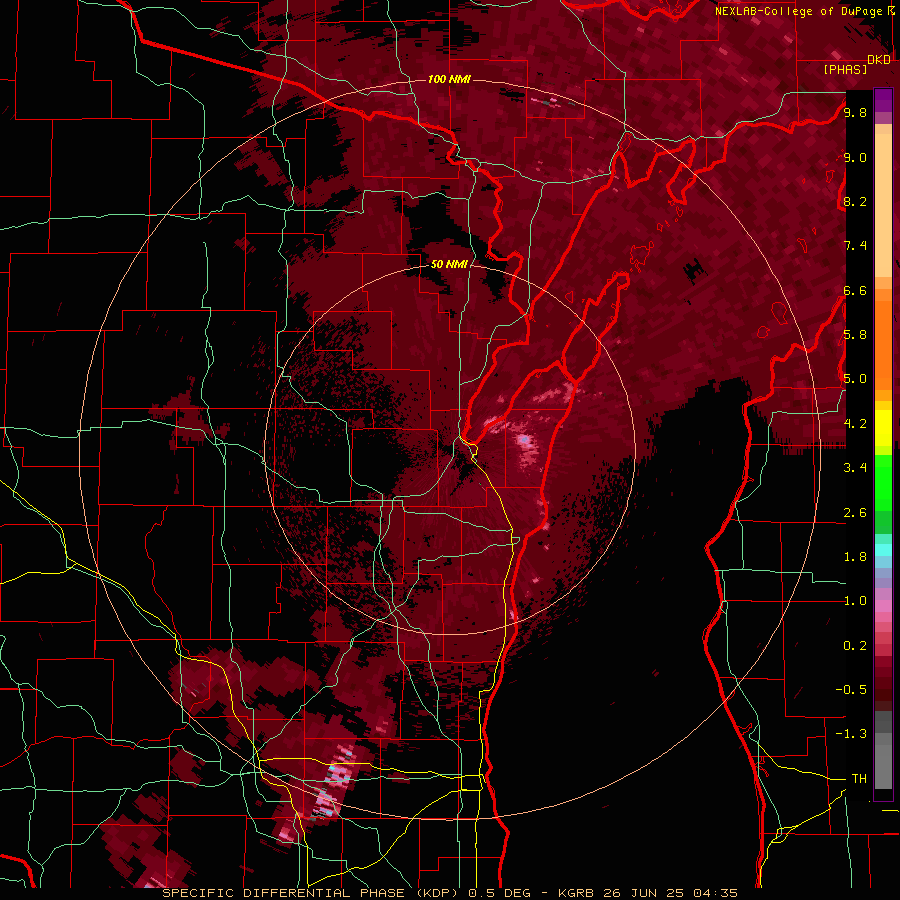
Task: Click the [PHAS] label above the color bar
Action: point(845,69)
